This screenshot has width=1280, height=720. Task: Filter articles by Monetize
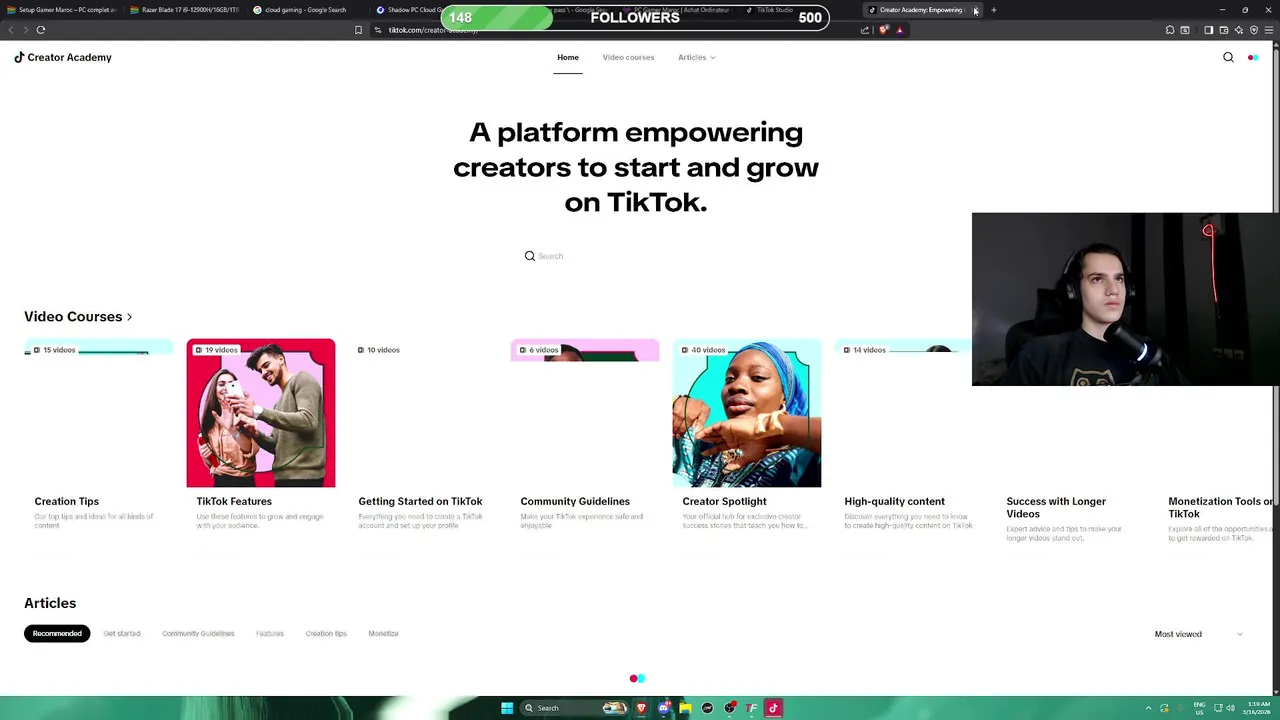pos(383,634)
